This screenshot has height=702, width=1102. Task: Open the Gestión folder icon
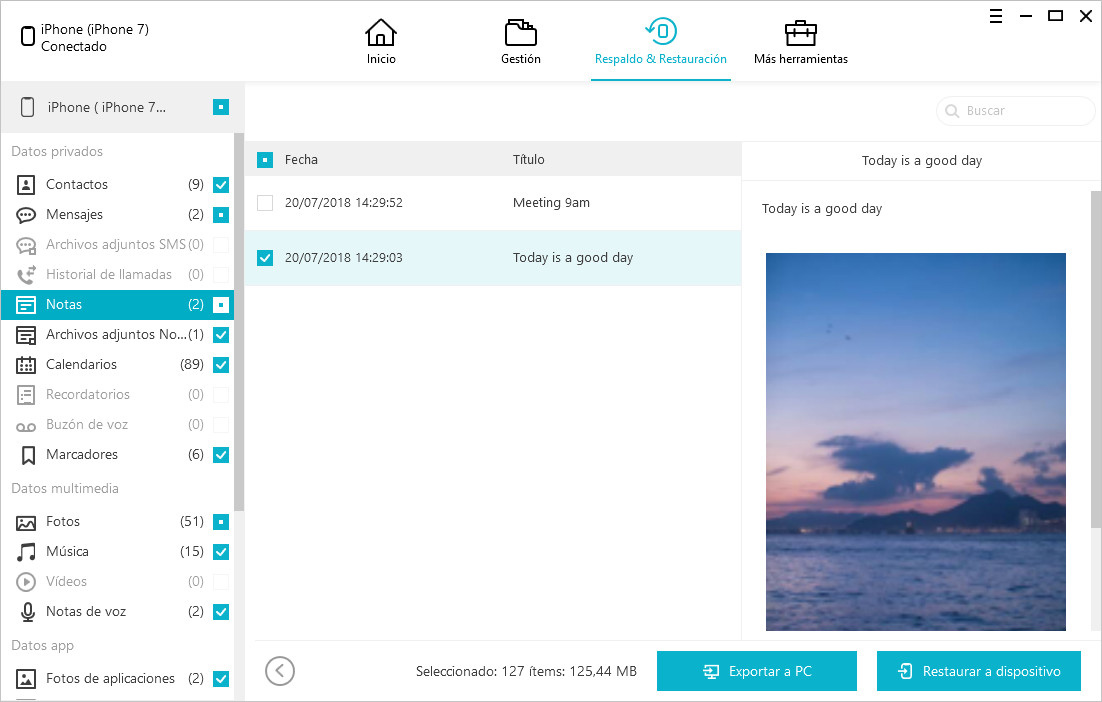click(x=520, y=34)
